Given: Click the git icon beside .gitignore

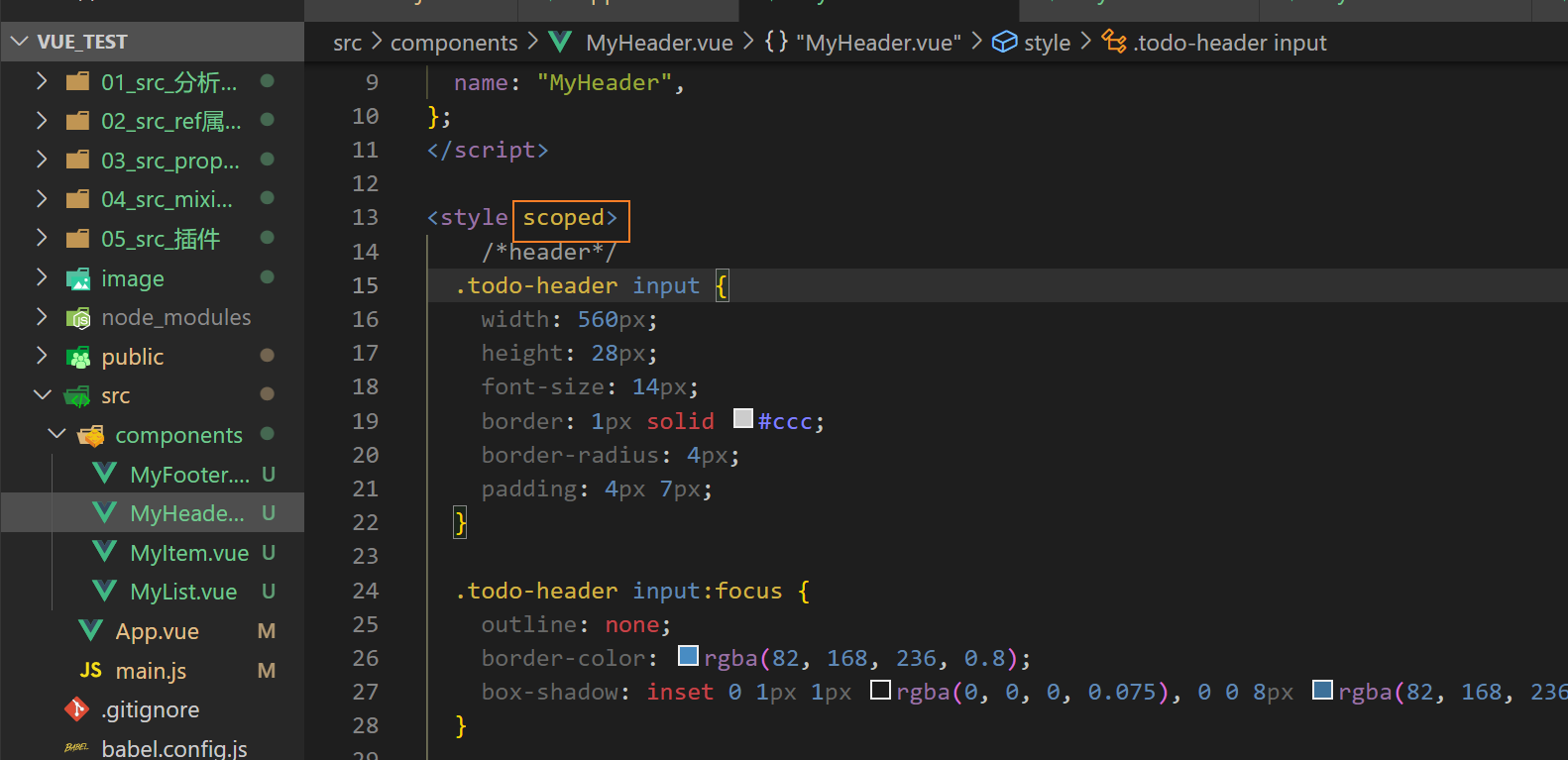Looking at the screenshot, I should (x=77, y=708).
